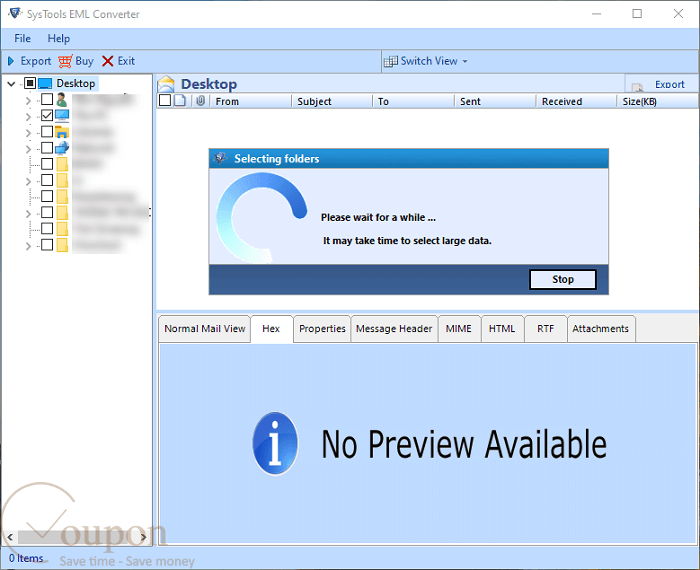Maximize the SysTools EML Converter window
Viewport: 700px width, 570px height.
tap(637, 14)
